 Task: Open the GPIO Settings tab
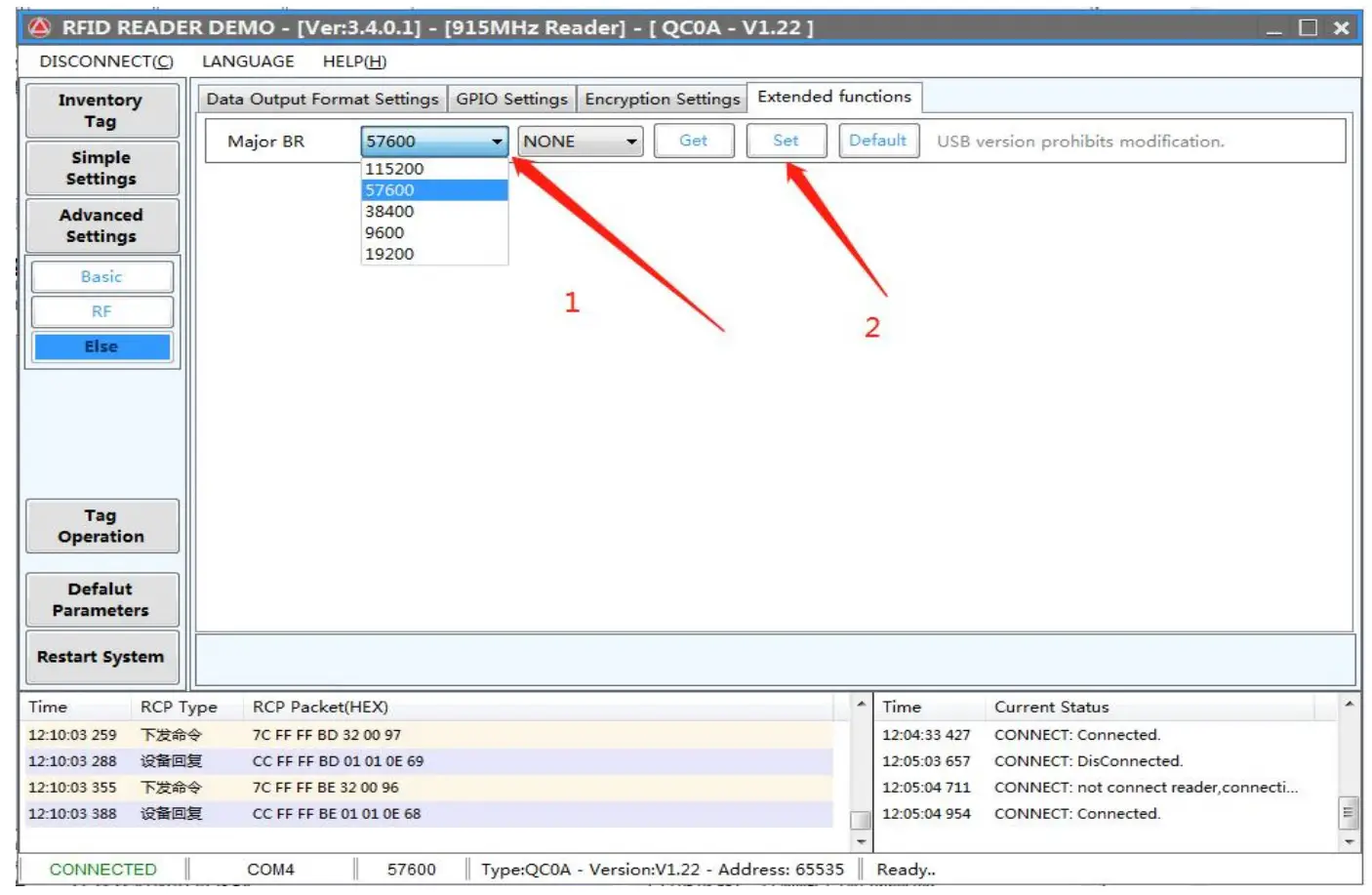click(511, 99)
